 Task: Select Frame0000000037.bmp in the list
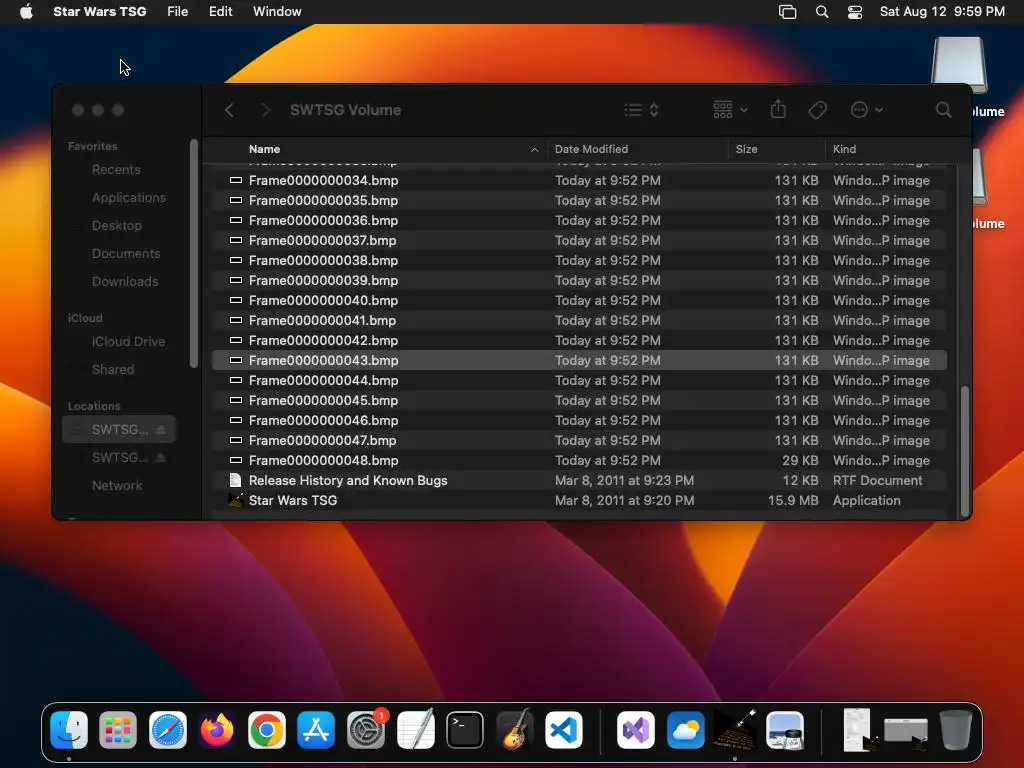pyautogui.click(x=579, y=240)
